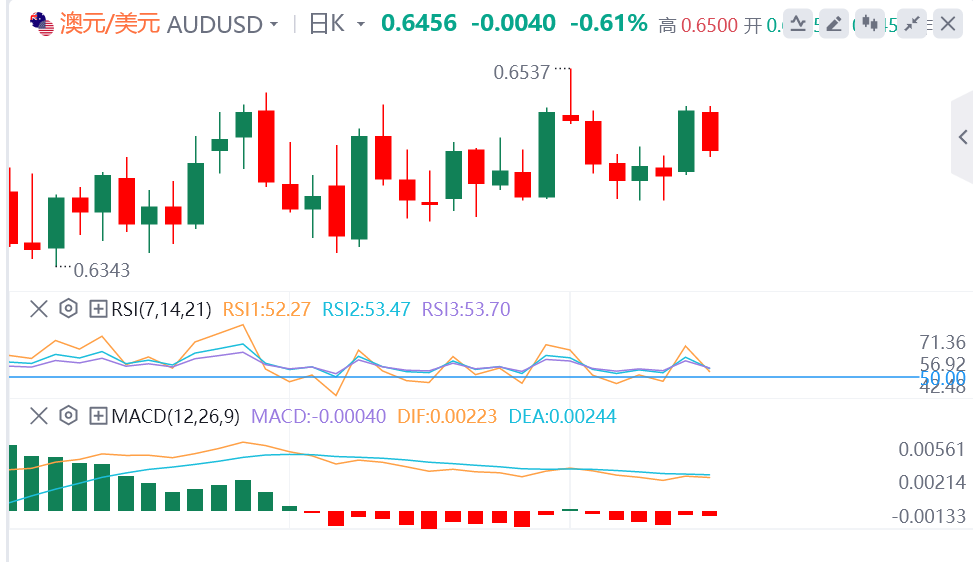This screenshot has width=973, height=562.
Task: Click the AUD/USD flag icon
Action: click(x=42, y=24)
